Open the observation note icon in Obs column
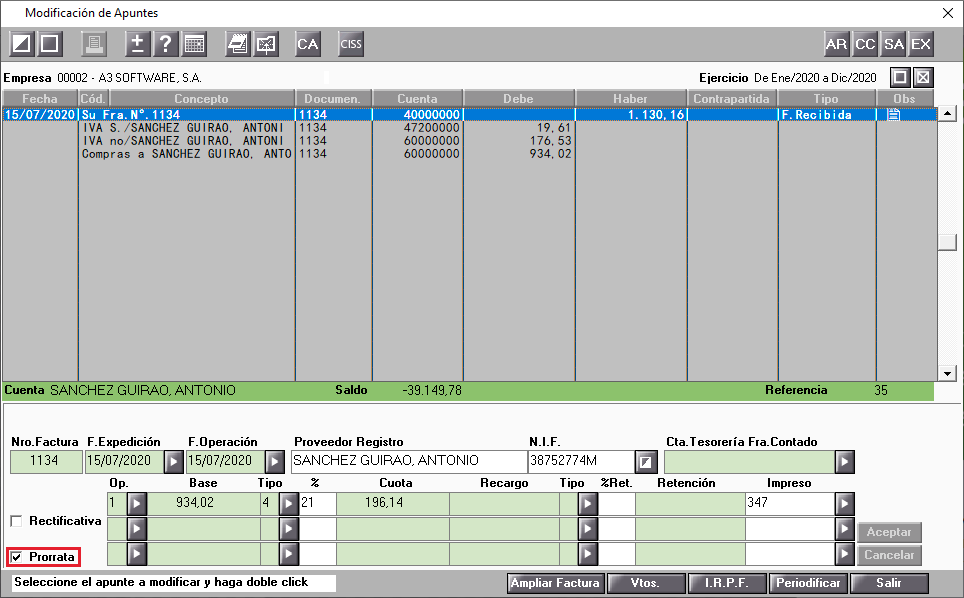 click(x=893, y=114)
